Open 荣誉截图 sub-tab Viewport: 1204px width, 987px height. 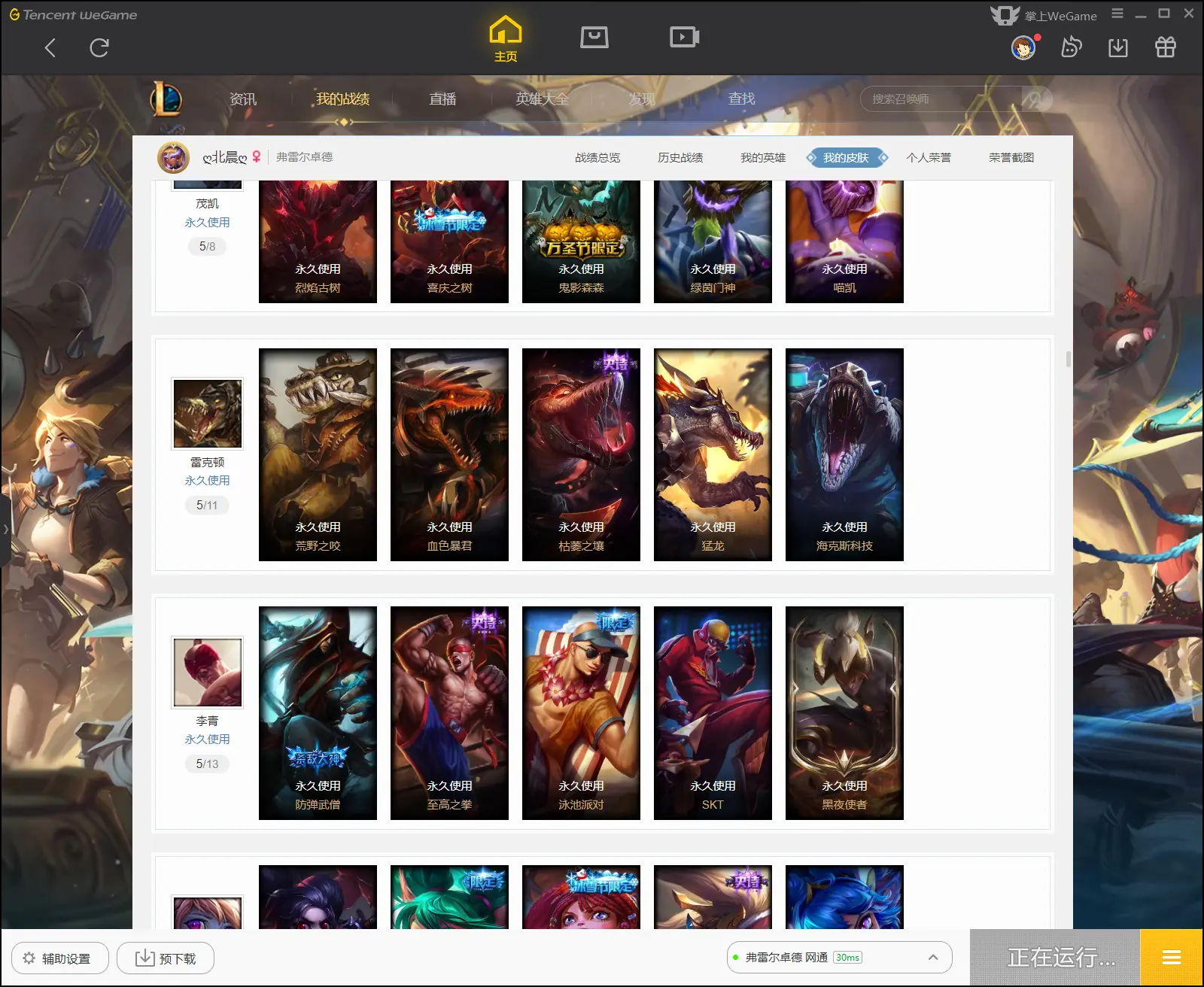point(1011,157)
